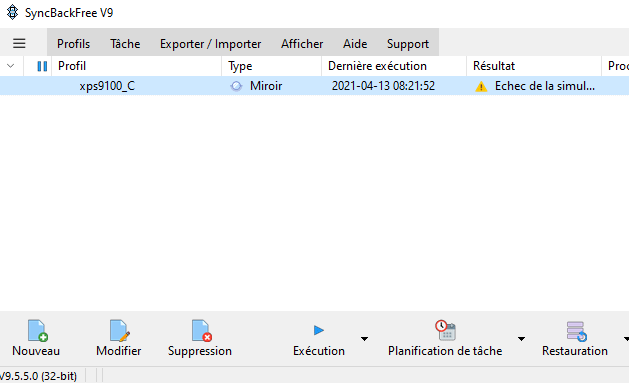Run the profile with Exécution play icon

pyautogui.click(x=319, y=330)
